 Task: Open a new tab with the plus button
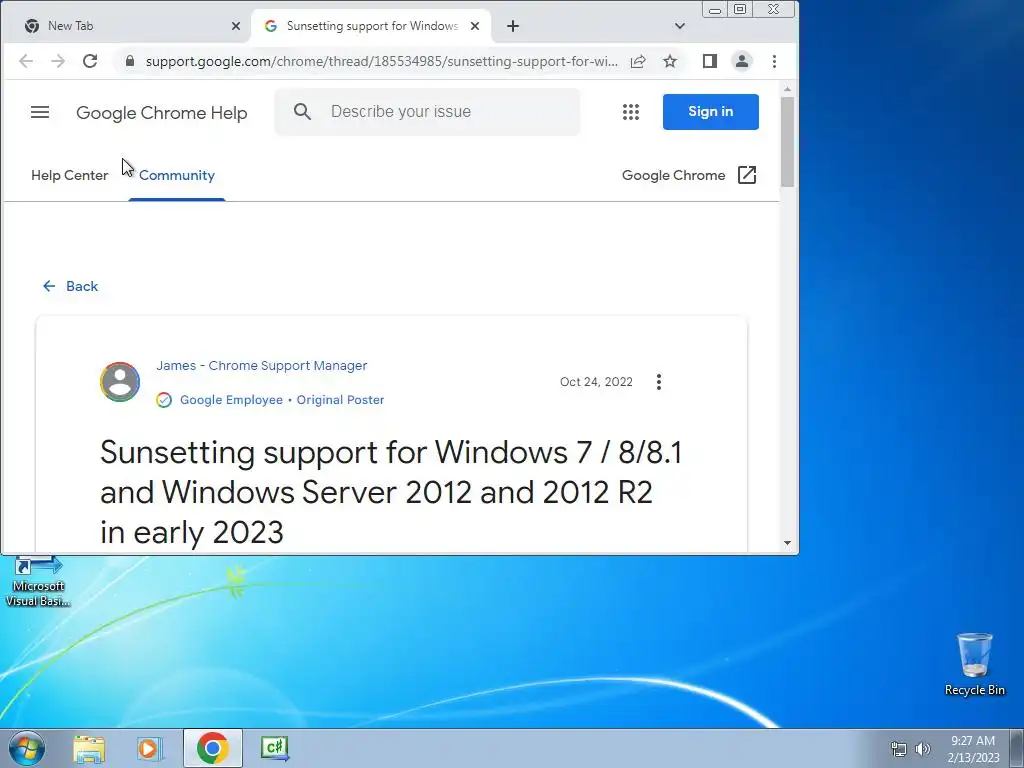click(513, 26)
